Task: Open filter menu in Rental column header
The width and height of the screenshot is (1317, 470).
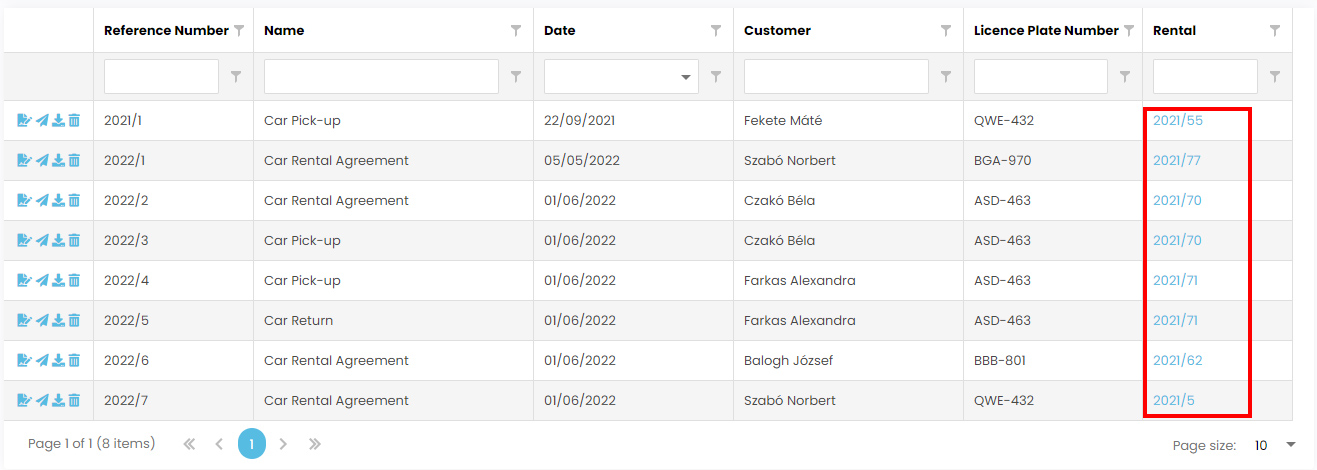Action: point(1275,31)
